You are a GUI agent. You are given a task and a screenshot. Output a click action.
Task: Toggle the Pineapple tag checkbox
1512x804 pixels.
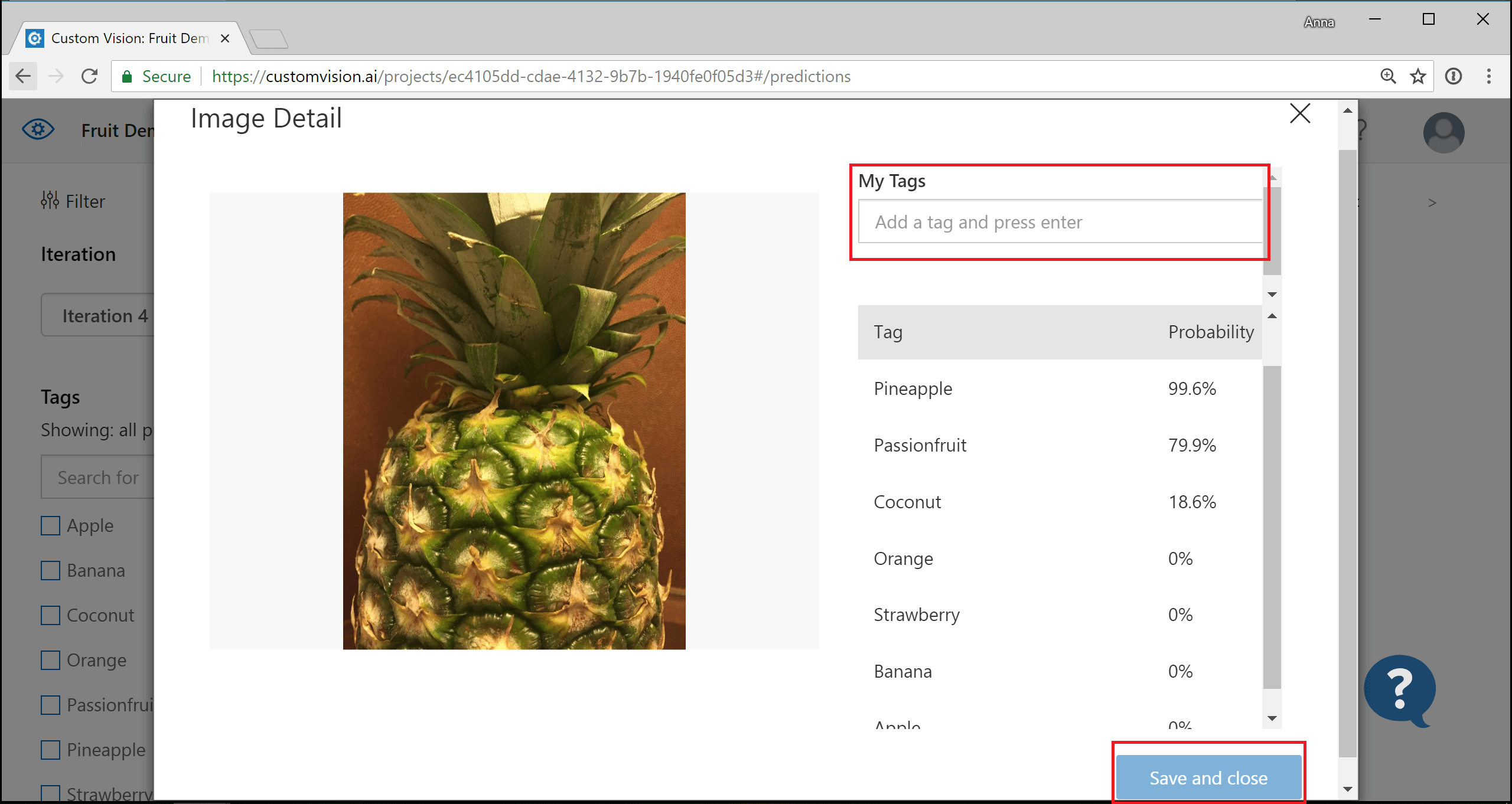(50, 750)
